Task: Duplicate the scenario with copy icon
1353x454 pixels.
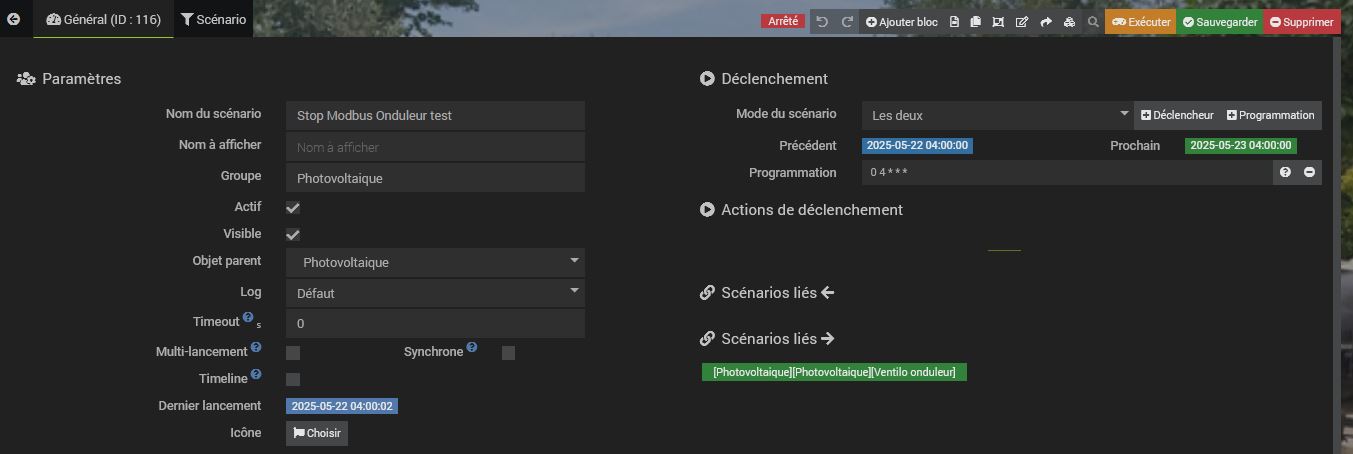Action: pos(976,21)
